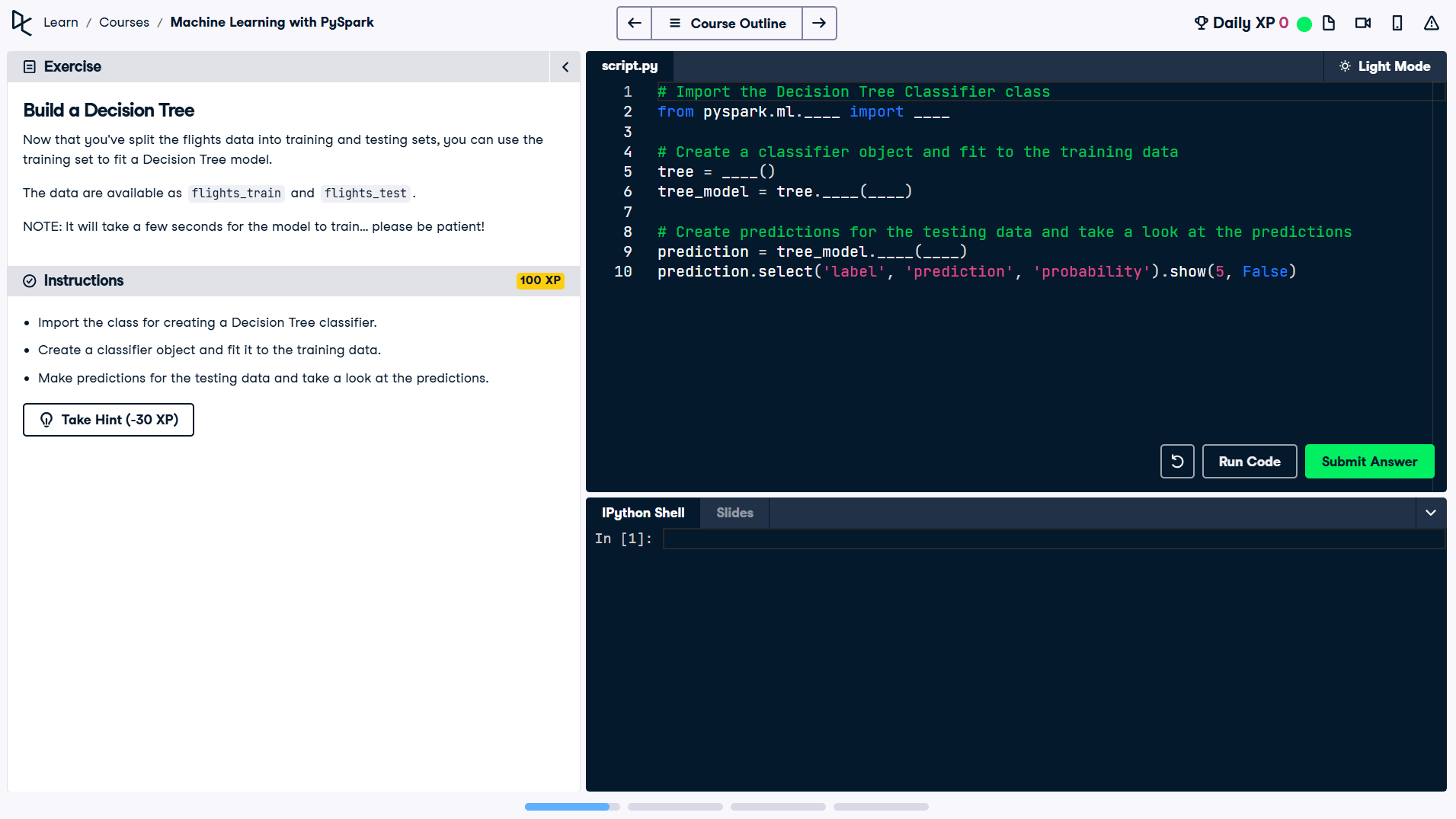The height and width of the screenshot is (819, 1456).
Task: Go to next exercise arrow
Action: 819,23
